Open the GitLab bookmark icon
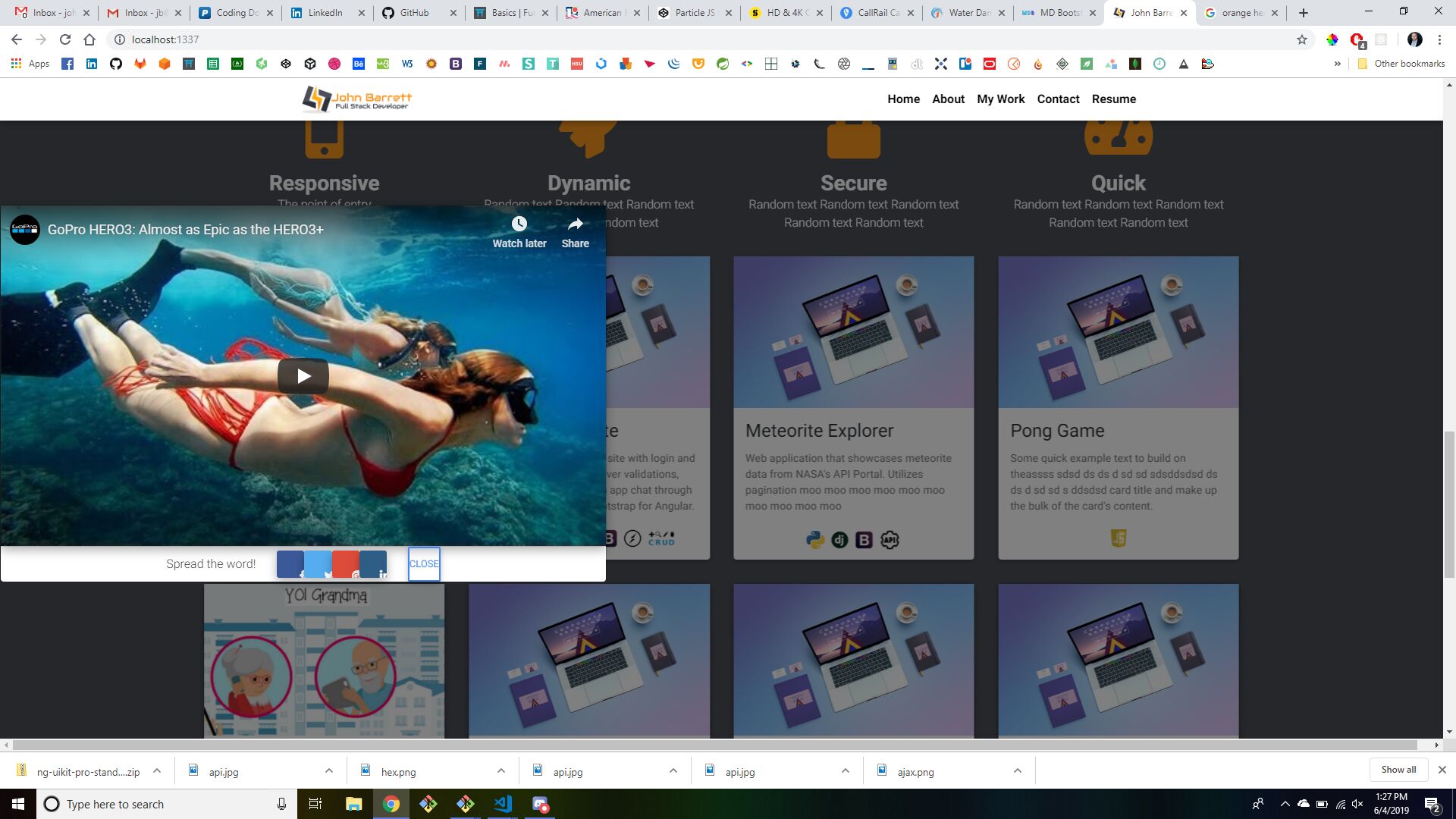 coord(140,64)
